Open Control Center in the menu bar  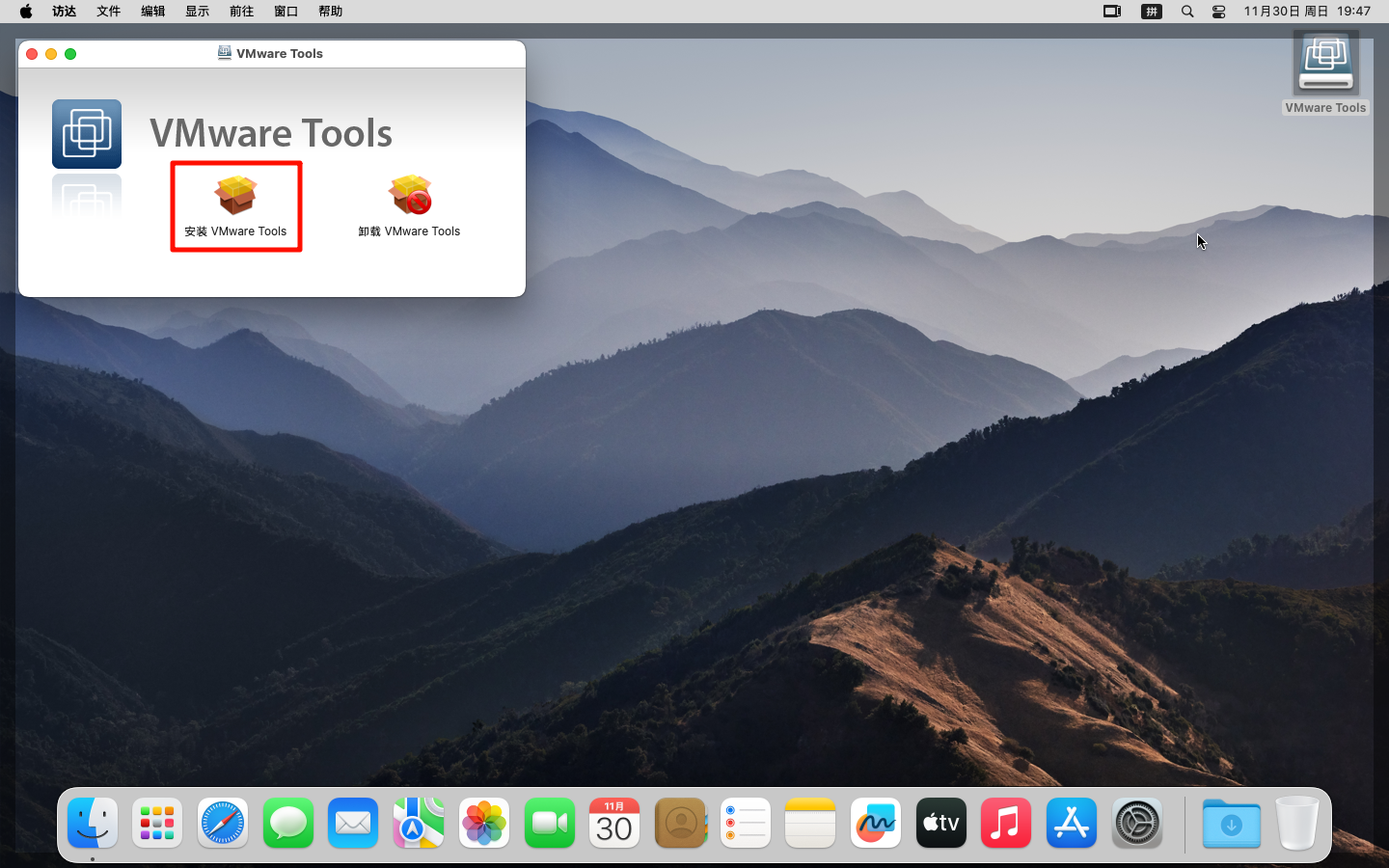click(x=1219, y=12)
